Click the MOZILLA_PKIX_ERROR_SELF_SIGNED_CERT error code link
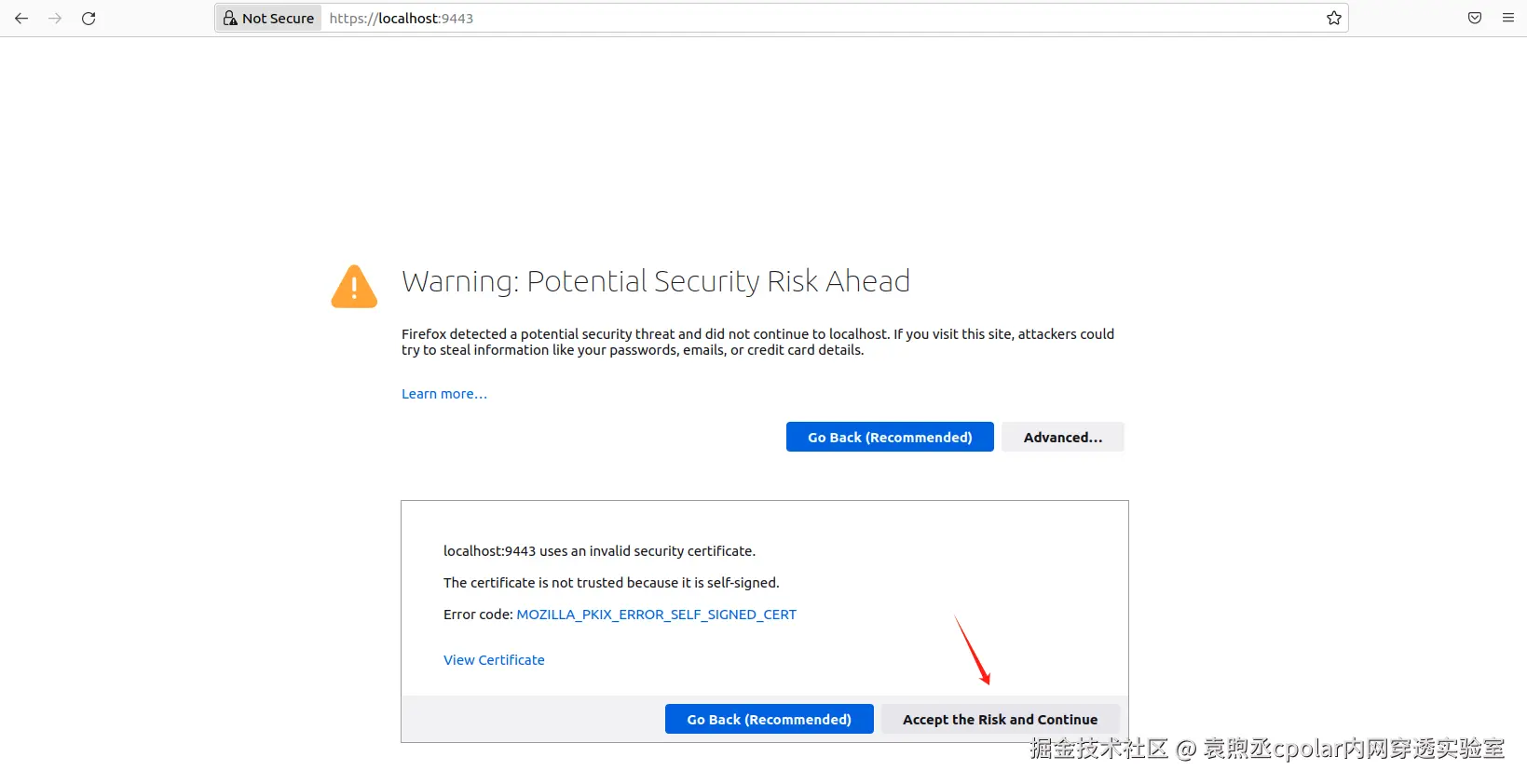 (656, 615)
